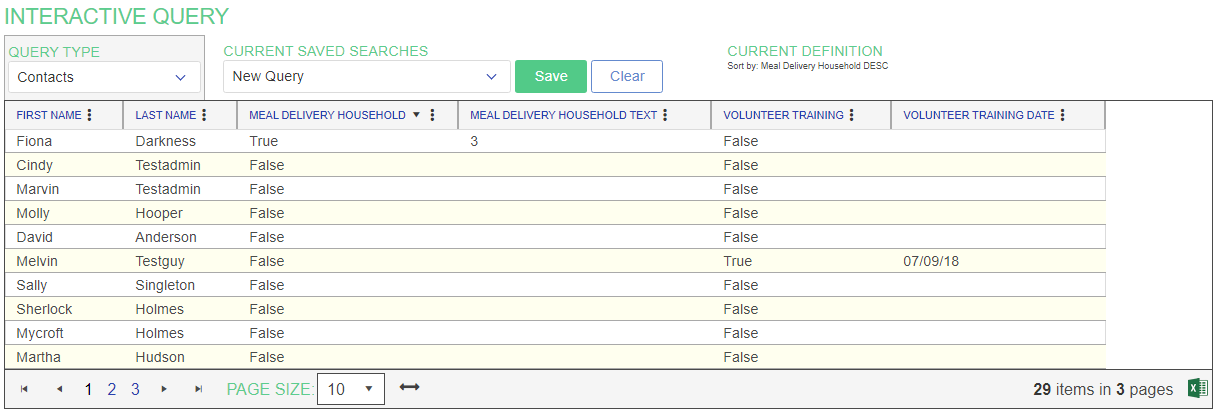Go to the previous page
This screenshot has width=1222, height=417.
pos(59,389)
